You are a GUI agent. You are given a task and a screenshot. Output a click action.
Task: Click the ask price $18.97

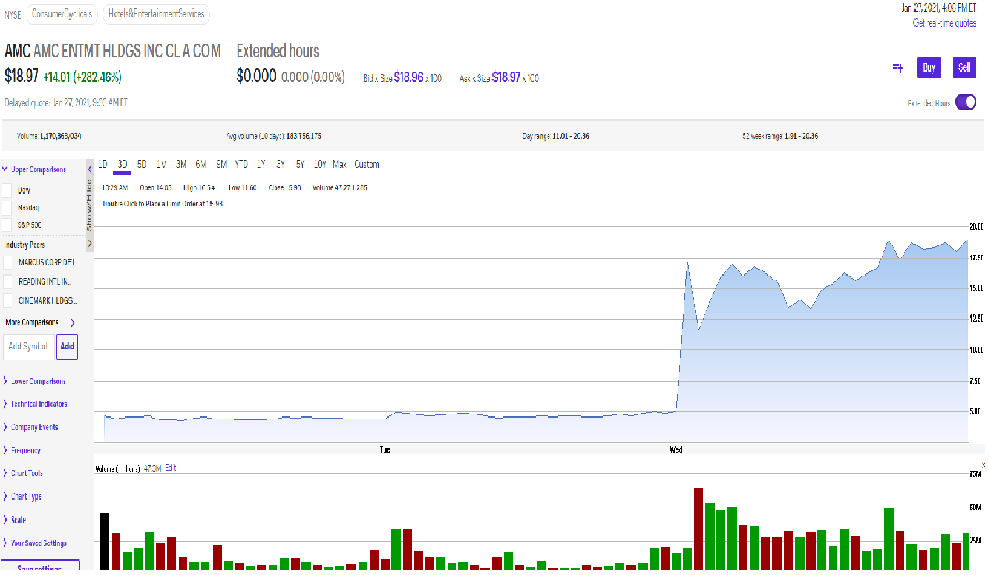click(x=506, y=78)
